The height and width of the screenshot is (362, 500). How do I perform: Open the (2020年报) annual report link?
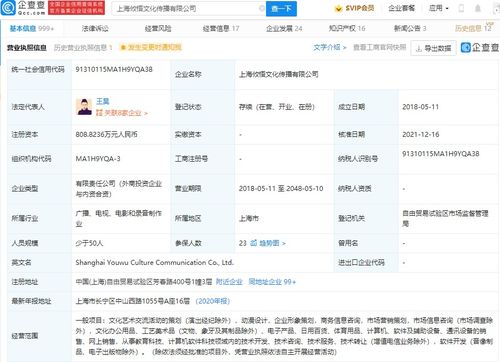pyautogui.click(x=213, y=301)
